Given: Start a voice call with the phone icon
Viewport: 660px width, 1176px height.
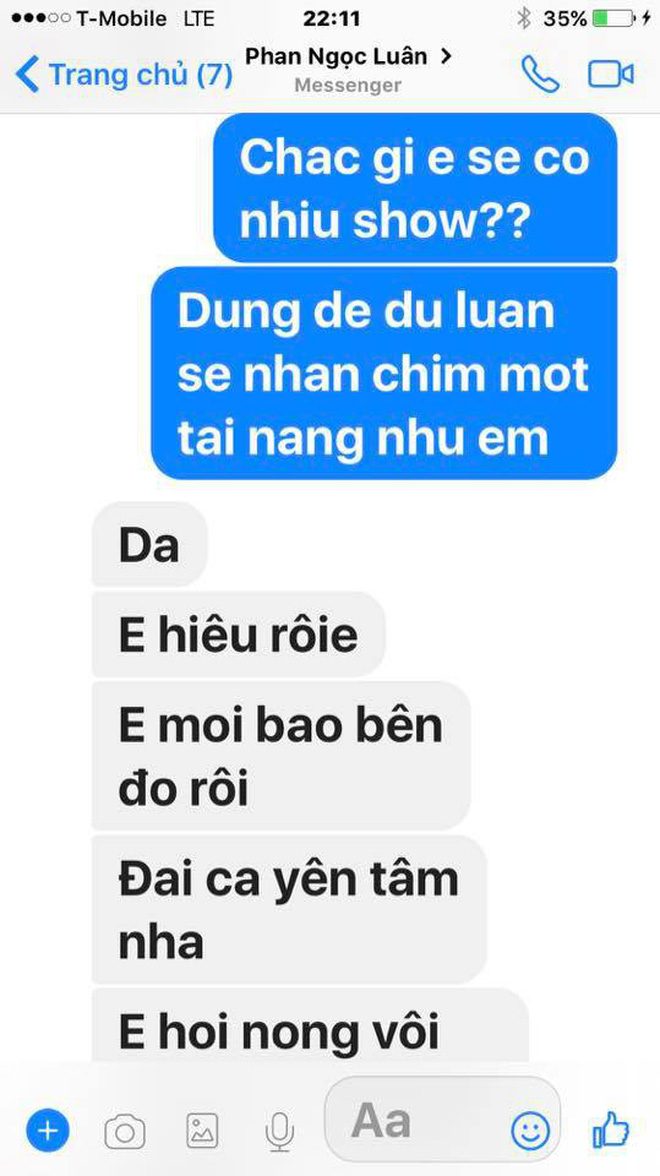Looking at the screenshot, I should click(x=540, y=74).
